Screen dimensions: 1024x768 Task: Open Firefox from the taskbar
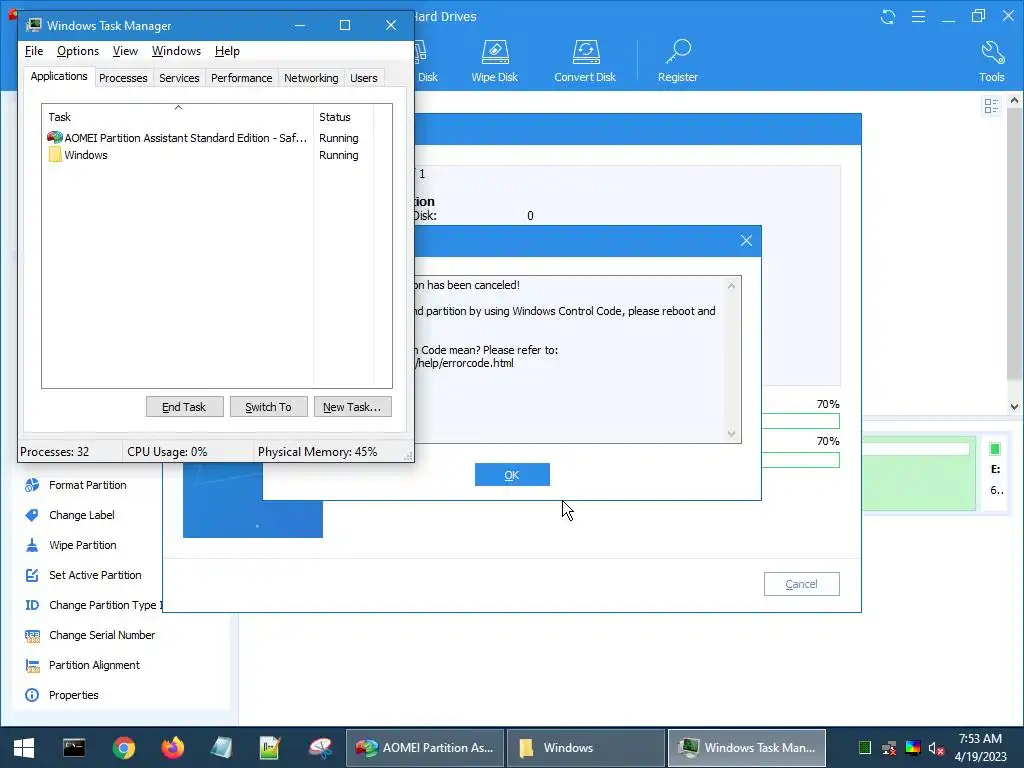[173, 748]
